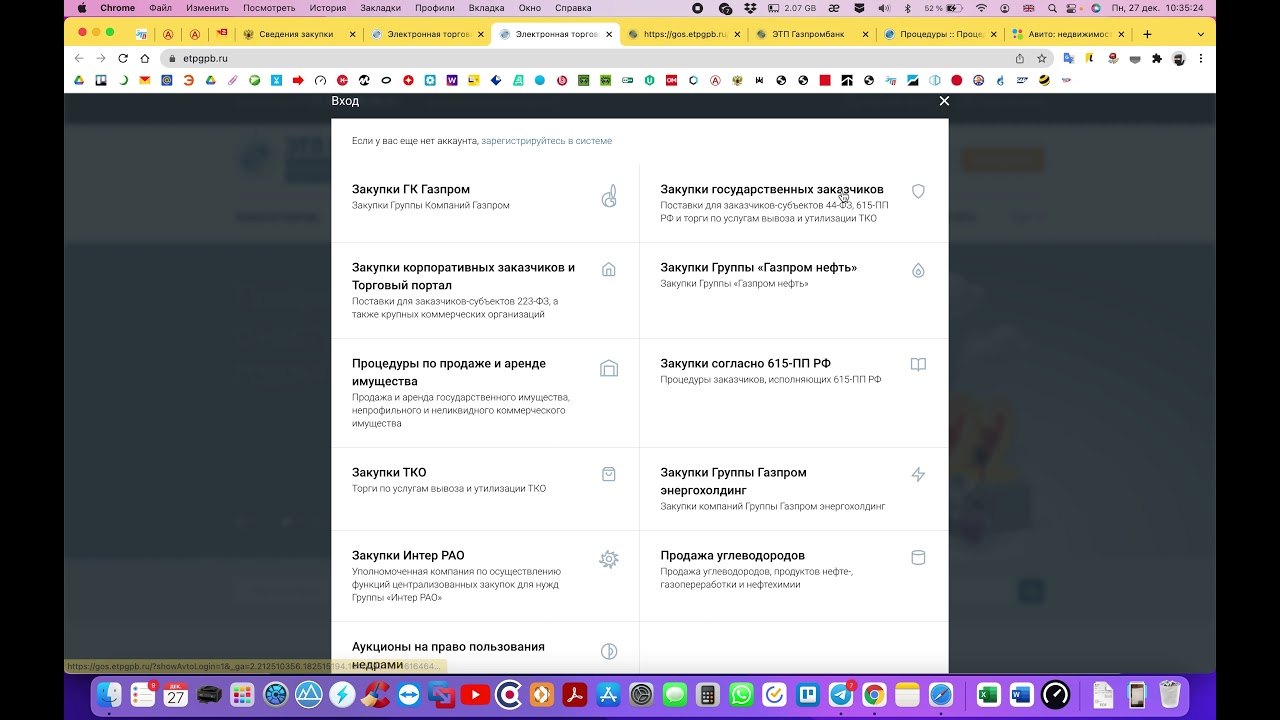Viewport: 1280px width, 720px height.
Task: Launch YouTube from the Dock
Action: tap(476, 695)
